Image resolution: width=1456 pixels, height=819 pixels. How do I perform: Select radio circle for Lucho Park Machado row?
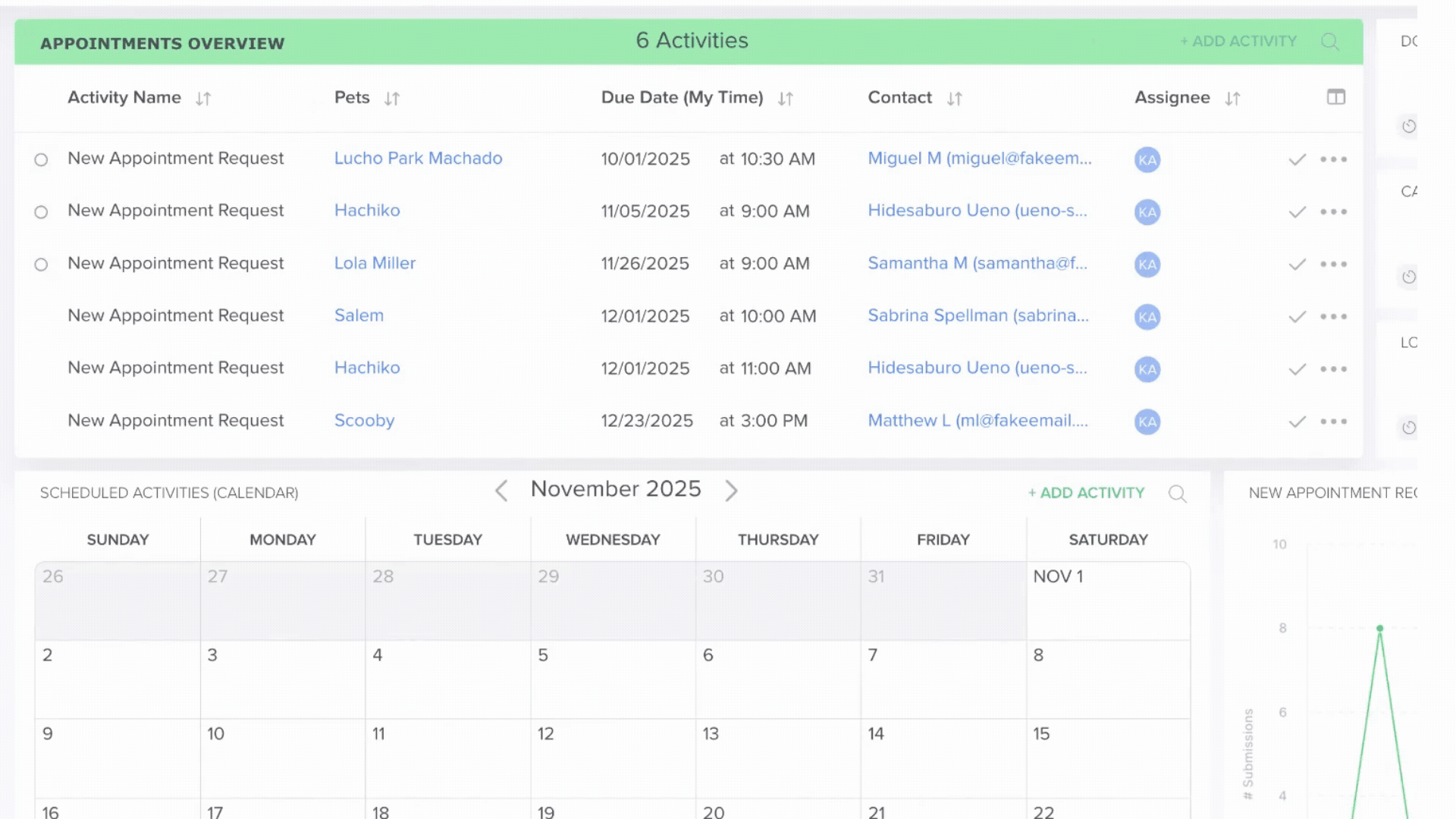41,160
